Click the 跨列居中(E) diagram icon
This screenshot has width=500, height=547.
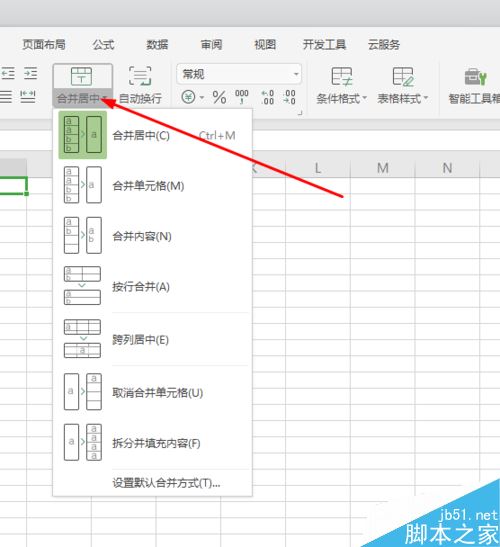click(x=82, y=339)
